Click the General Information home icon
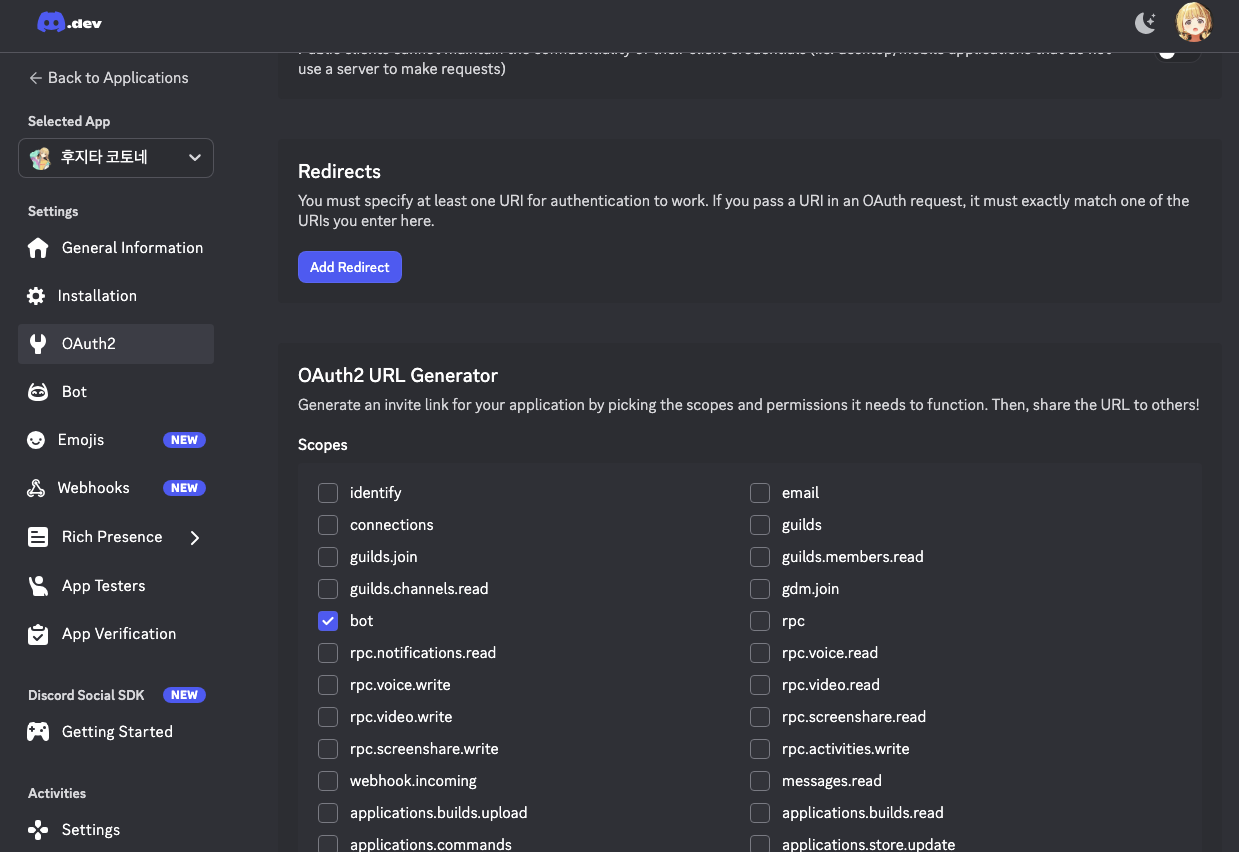The height and width of the screenshot is (852, 1239). pyautogui.click(x=38, y=248)
